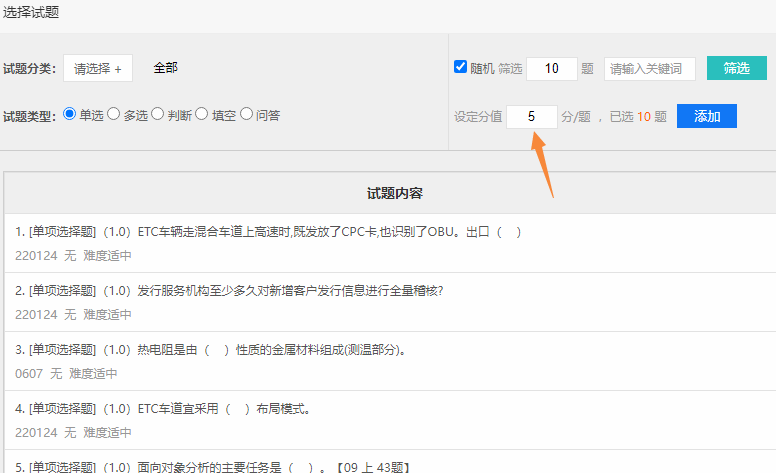This screenshot has width=776, height=473.
Task: Select the 单选 question type radio
Action: coord(69,114)
